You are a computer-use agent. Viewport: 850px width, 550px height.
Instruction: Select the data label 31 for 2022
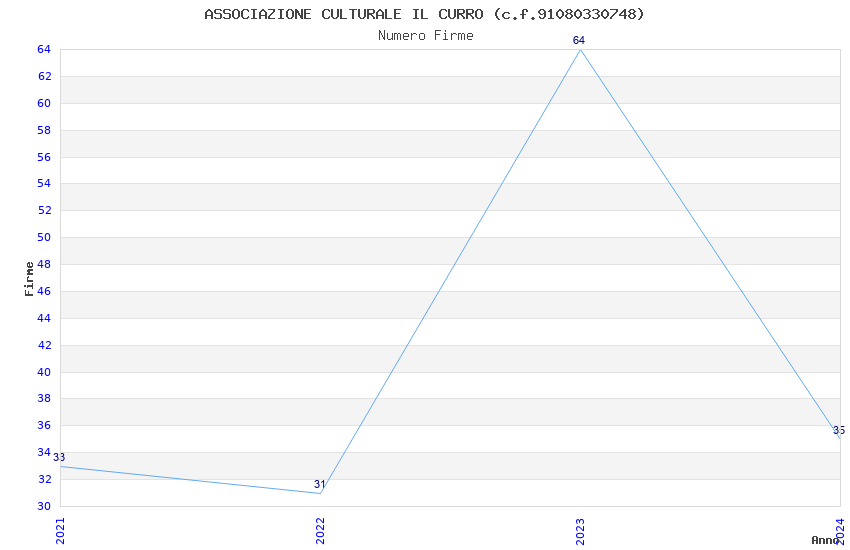320,484
